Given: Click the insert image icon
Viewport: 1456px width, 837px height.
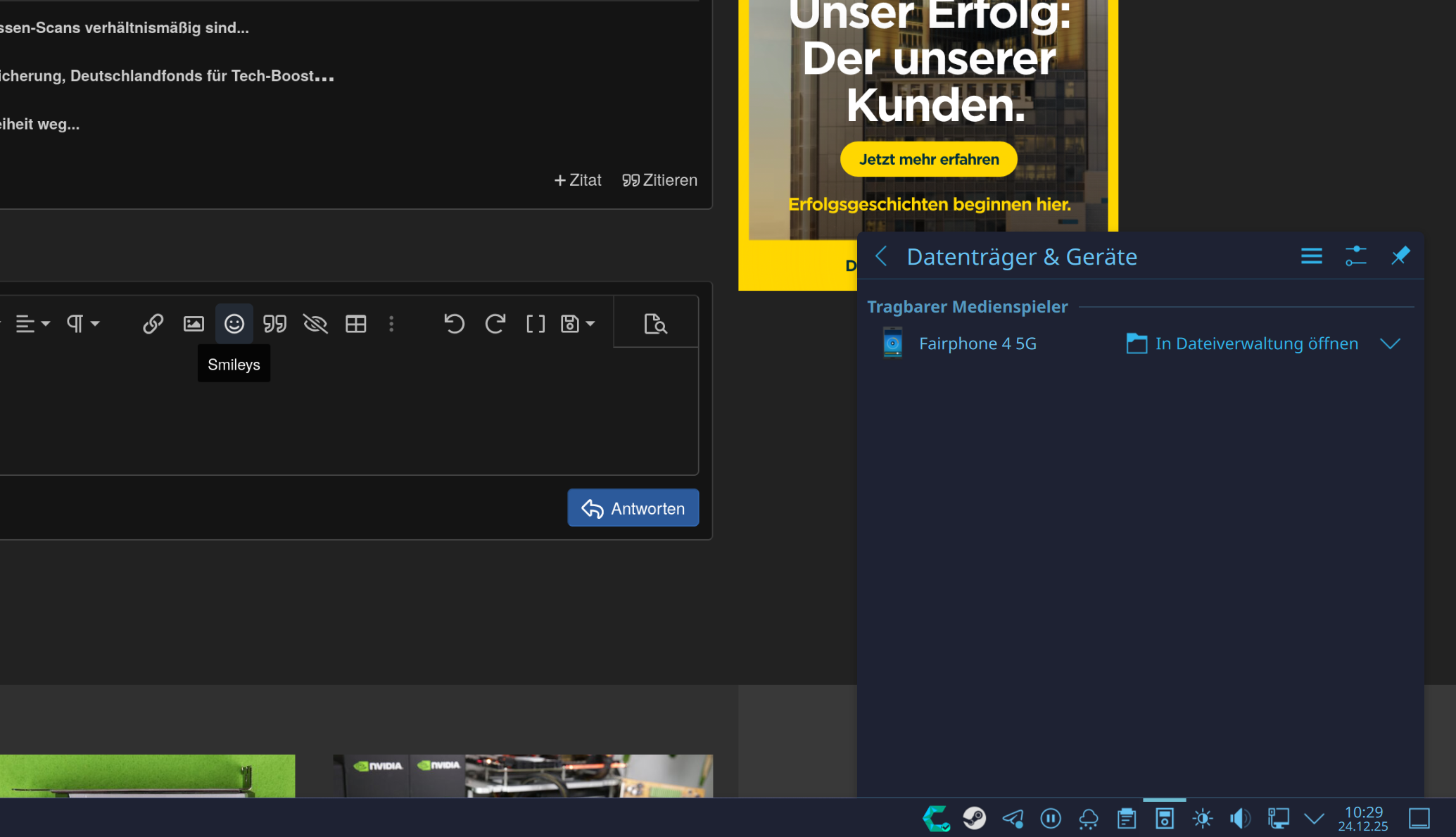Looking at the screenshot, I should click(194, 324).
